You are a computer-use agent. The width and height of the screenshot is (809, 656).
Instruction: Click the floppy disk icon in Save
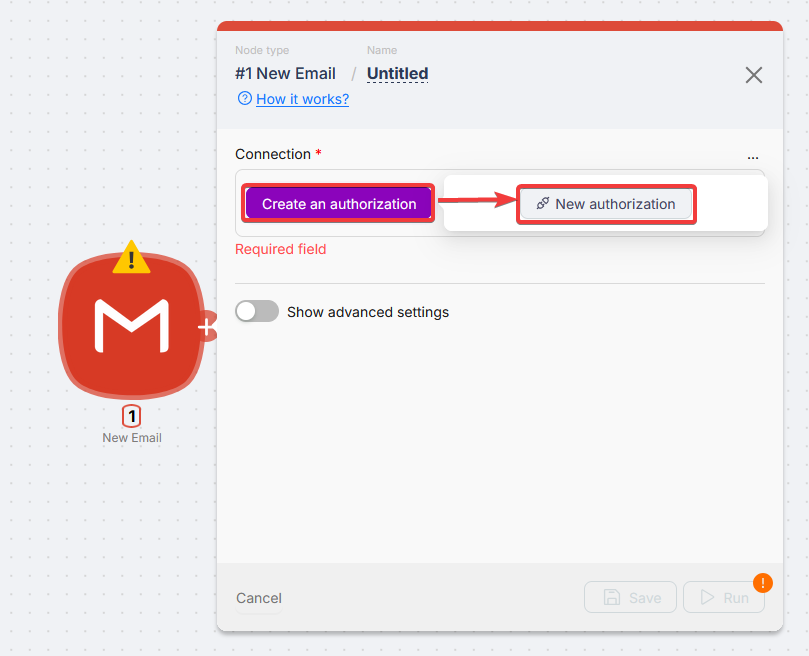[x=612, y=598]
